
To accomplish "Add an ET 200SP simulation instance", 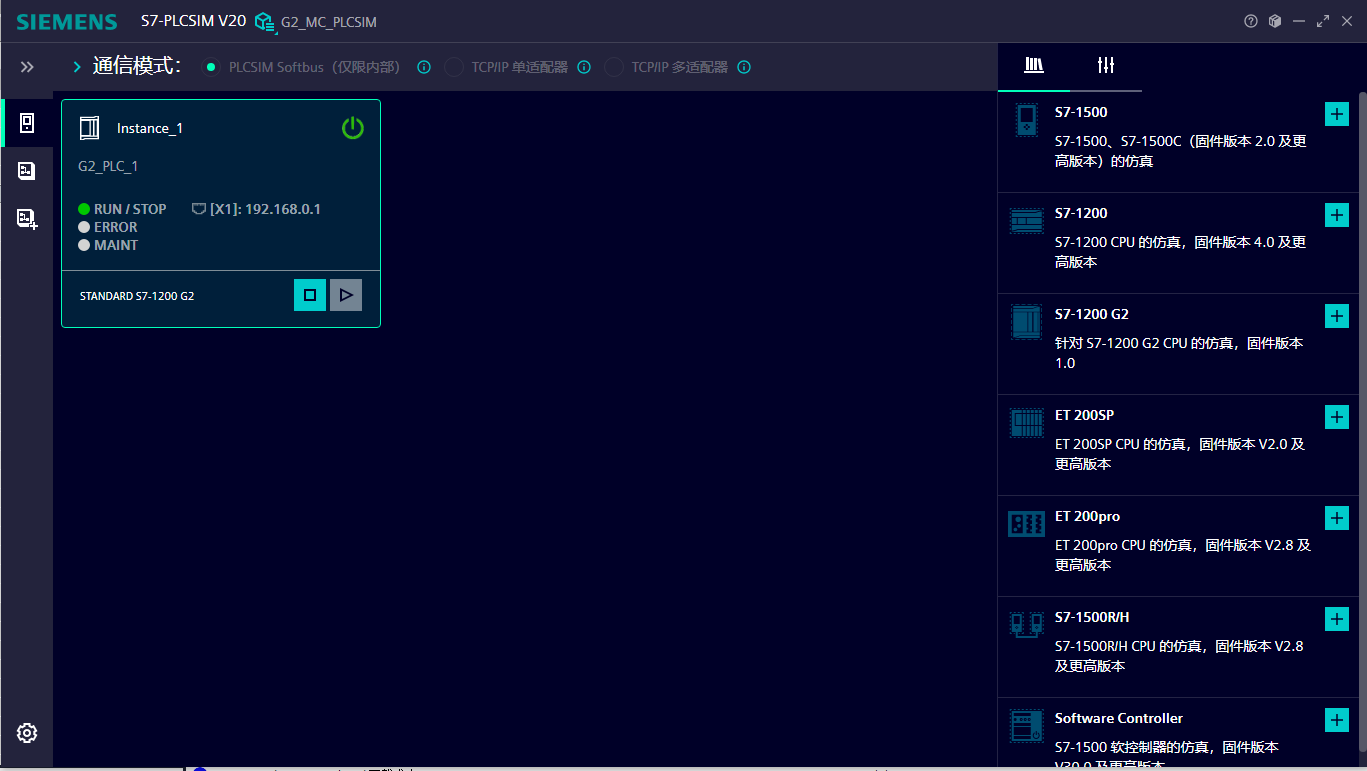I will [x=1336, y=417].
